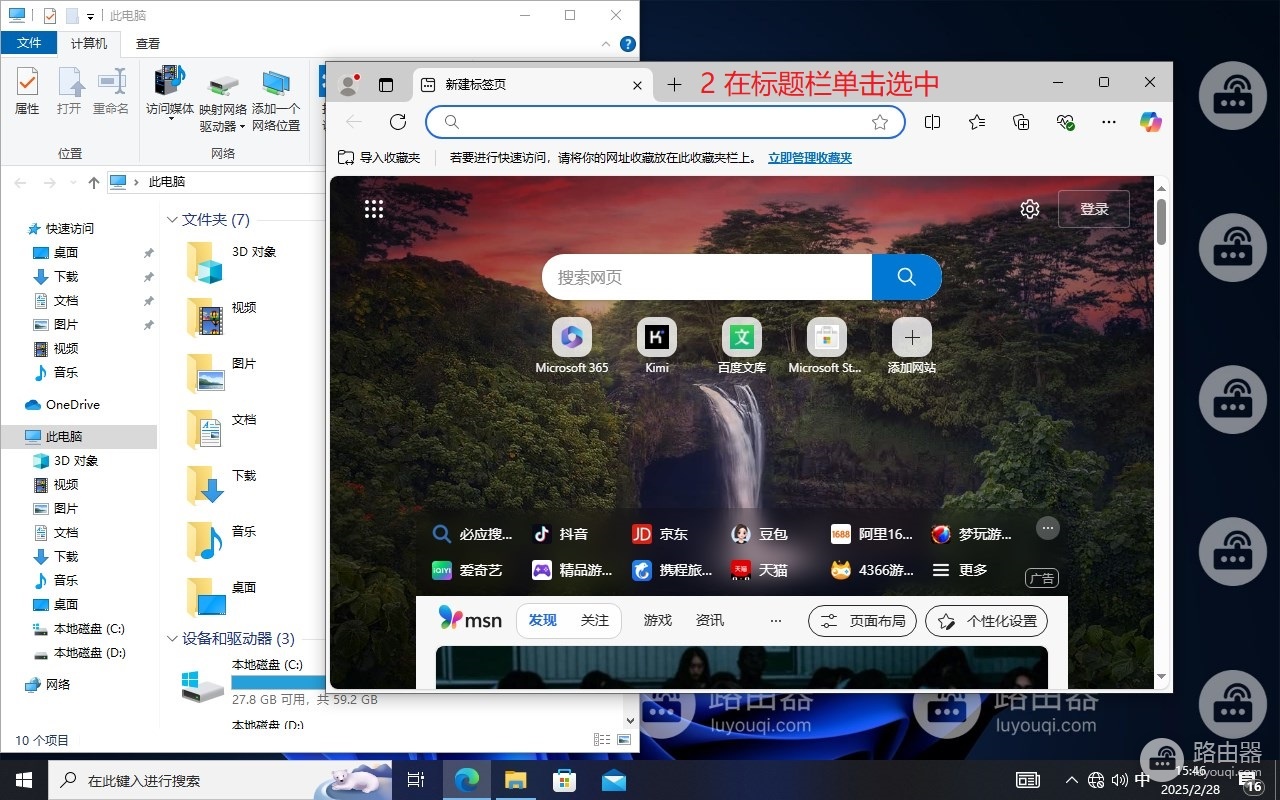Open Mail app from taskbar
Viewport: 1280px width, 800px height.
point(613,780)
